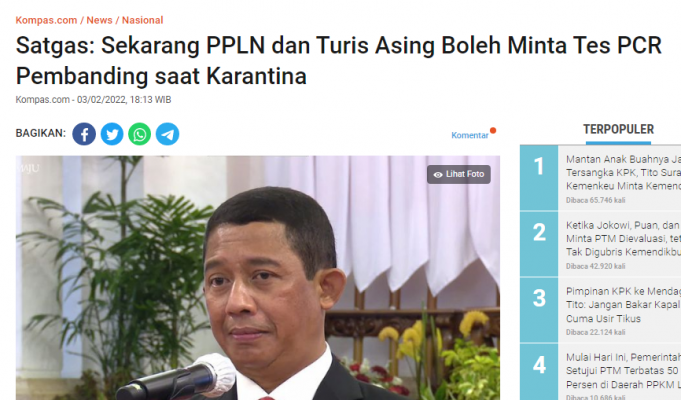Share article via Twitter icon

click(x=112, y=134)
